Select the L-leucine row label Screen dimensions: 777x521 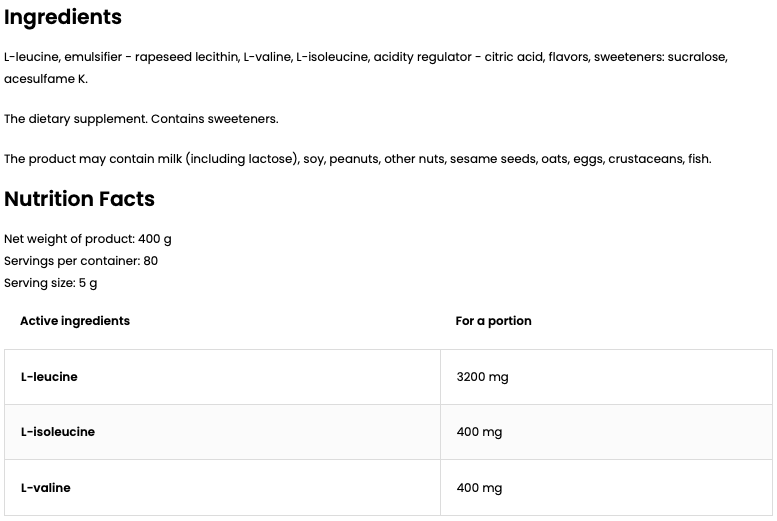pyautogui.click(x=49, y=377)
